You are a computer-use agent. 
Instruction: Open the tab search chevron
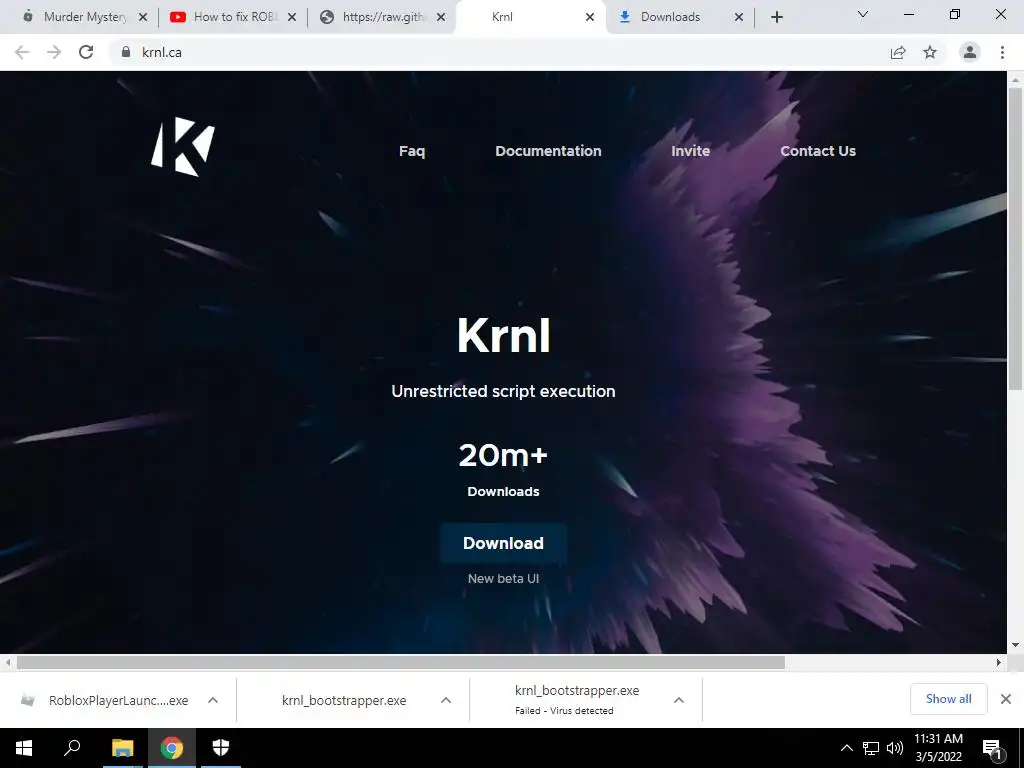tap(863, 14)
